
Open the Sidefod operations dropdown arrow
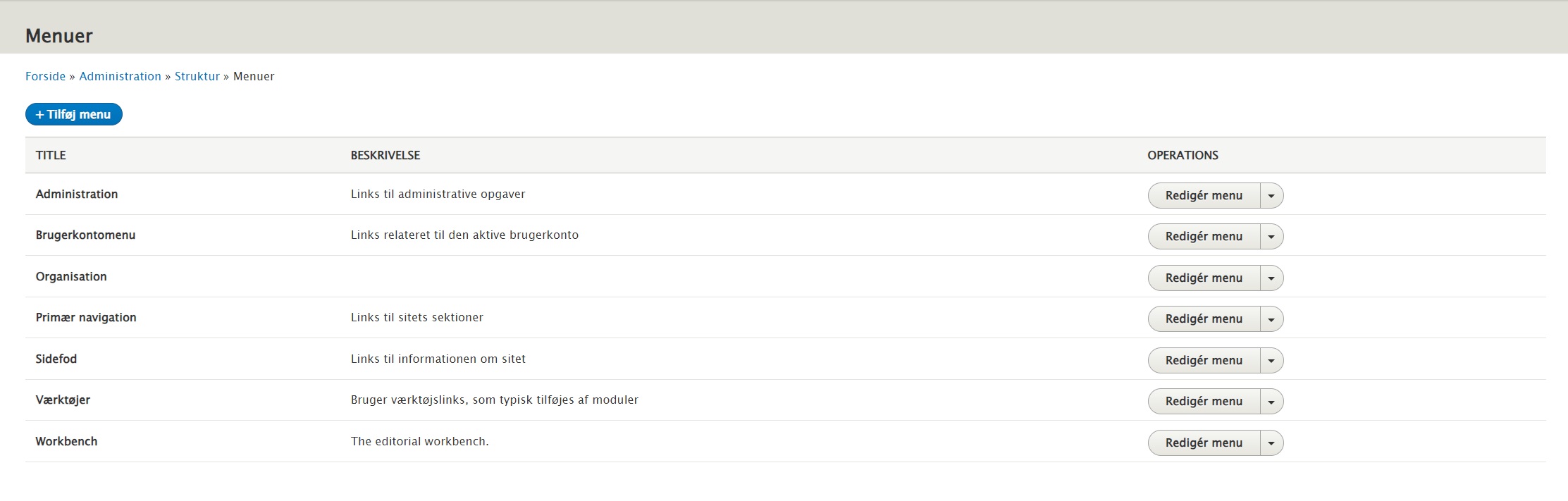click(x=1271, y=361)
